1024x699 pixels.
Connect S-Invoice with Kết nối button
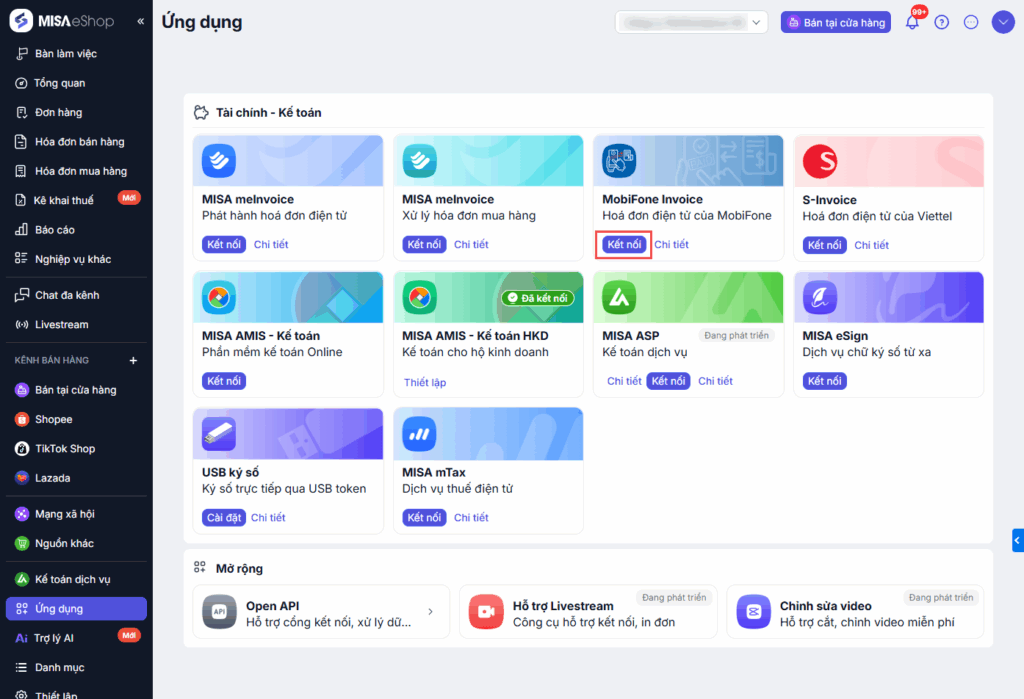tap(825, 245)
